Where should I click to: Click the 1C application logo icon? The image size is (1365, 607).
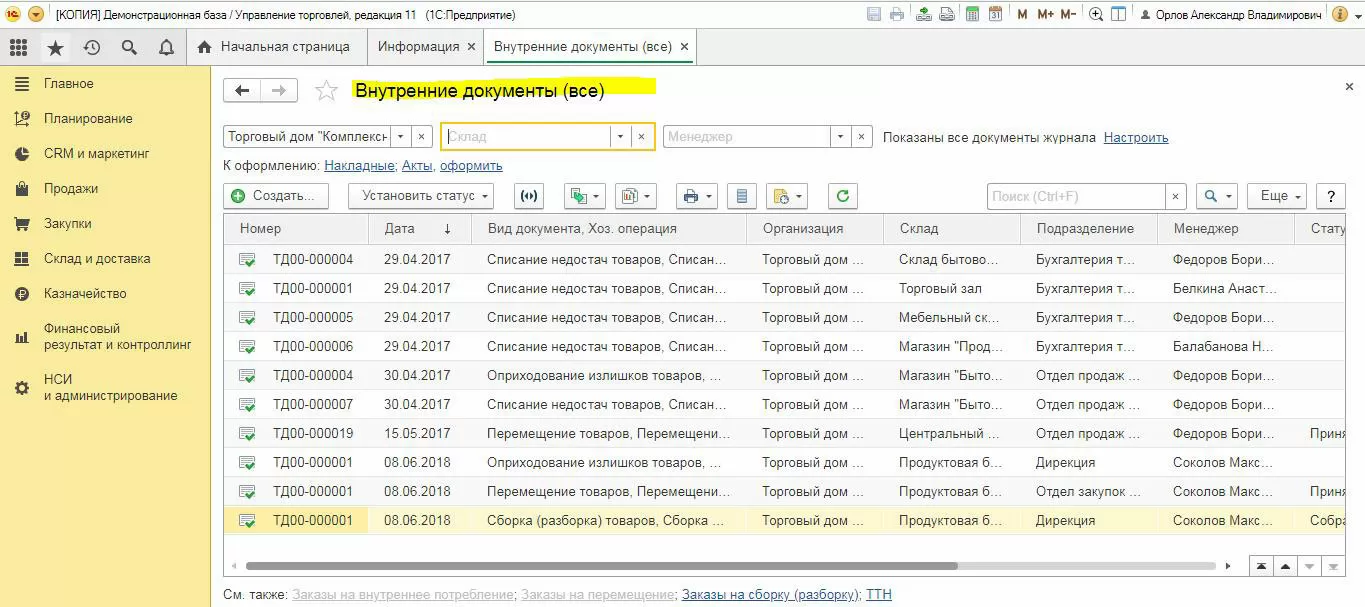coord(13,14)
